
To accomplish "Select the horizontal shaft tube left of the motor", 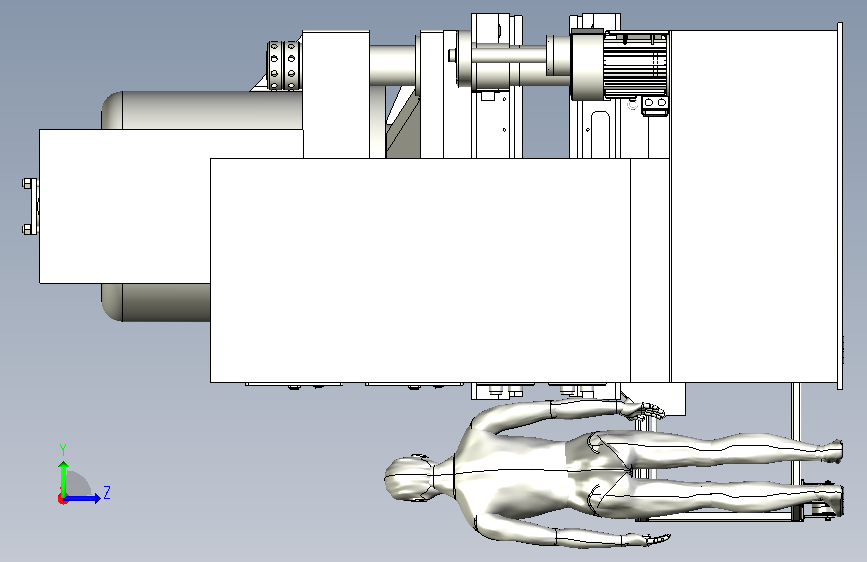I will pyautogui.click(x=509, y=55).
